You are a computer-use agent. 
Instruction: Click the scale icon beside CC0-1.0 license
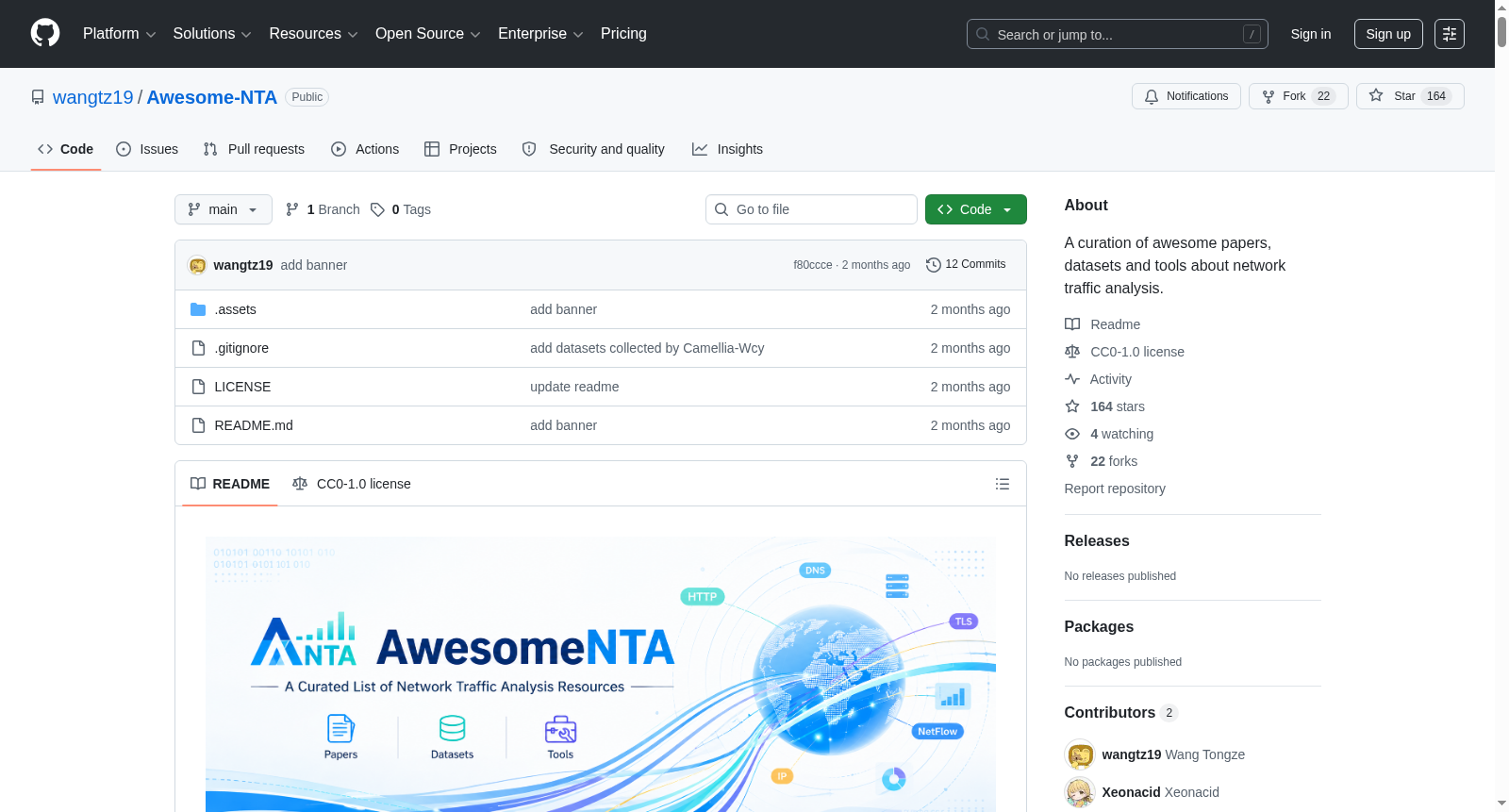point(1072,352)
